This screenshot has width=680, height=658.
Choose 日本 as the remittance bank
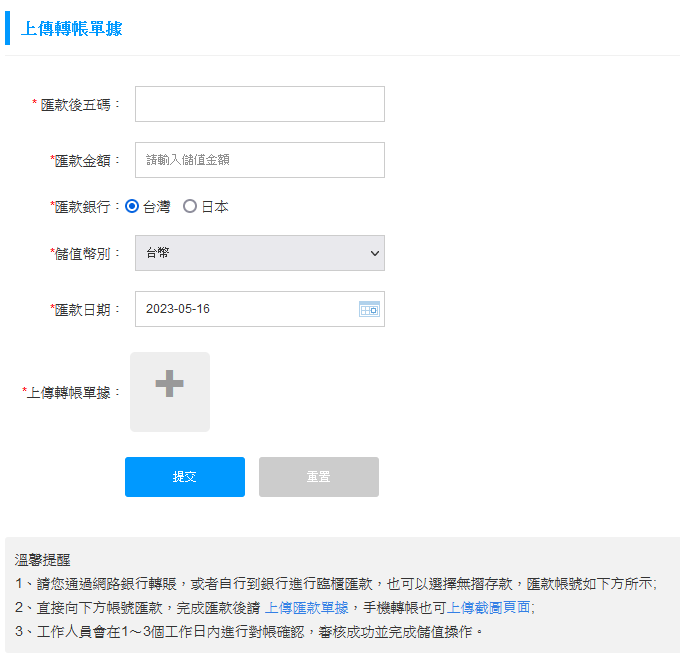[x=190, y=207]
